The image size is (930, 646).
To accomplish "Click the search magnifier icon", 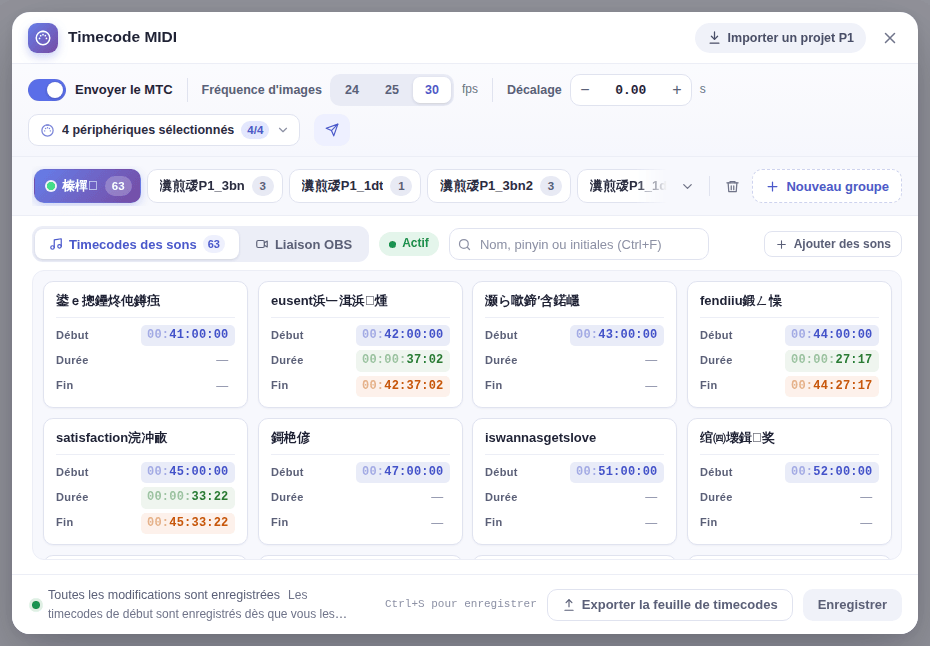I will tap(465, 244).
